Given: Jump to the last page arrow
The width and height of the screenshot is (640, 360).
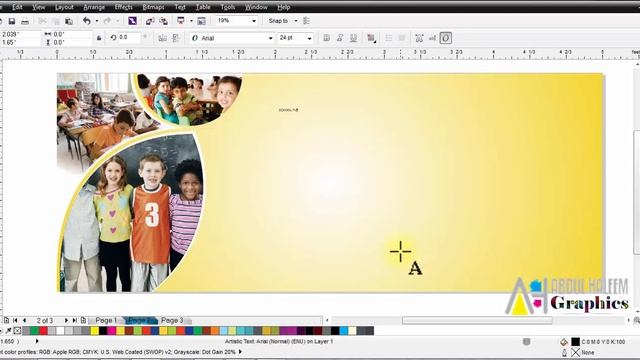Looking at the screenshot, I should point(75,320).
